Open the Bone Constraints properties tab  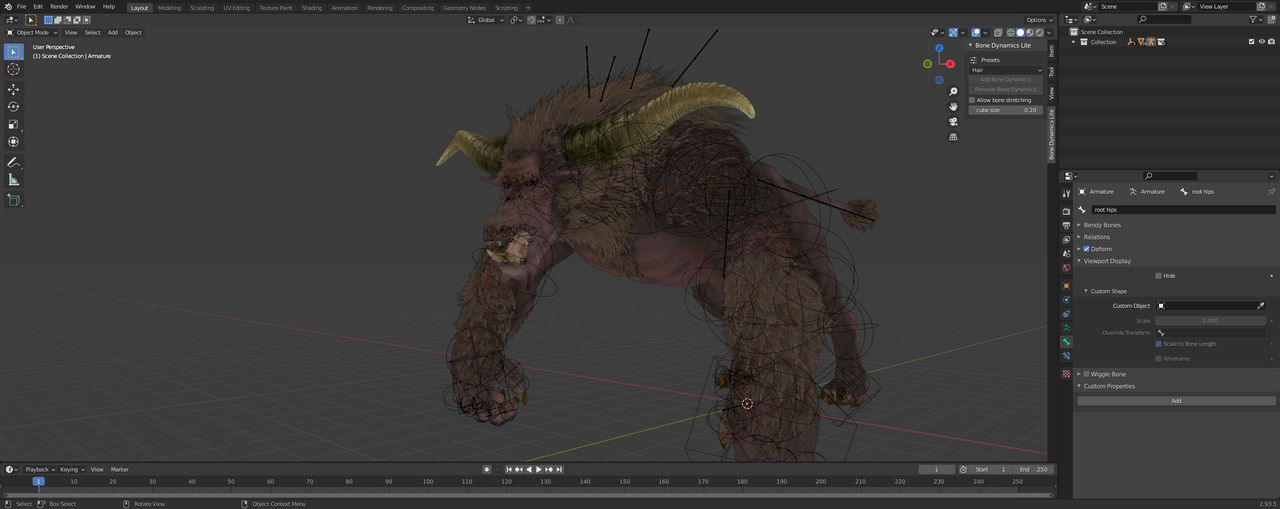1066,356
